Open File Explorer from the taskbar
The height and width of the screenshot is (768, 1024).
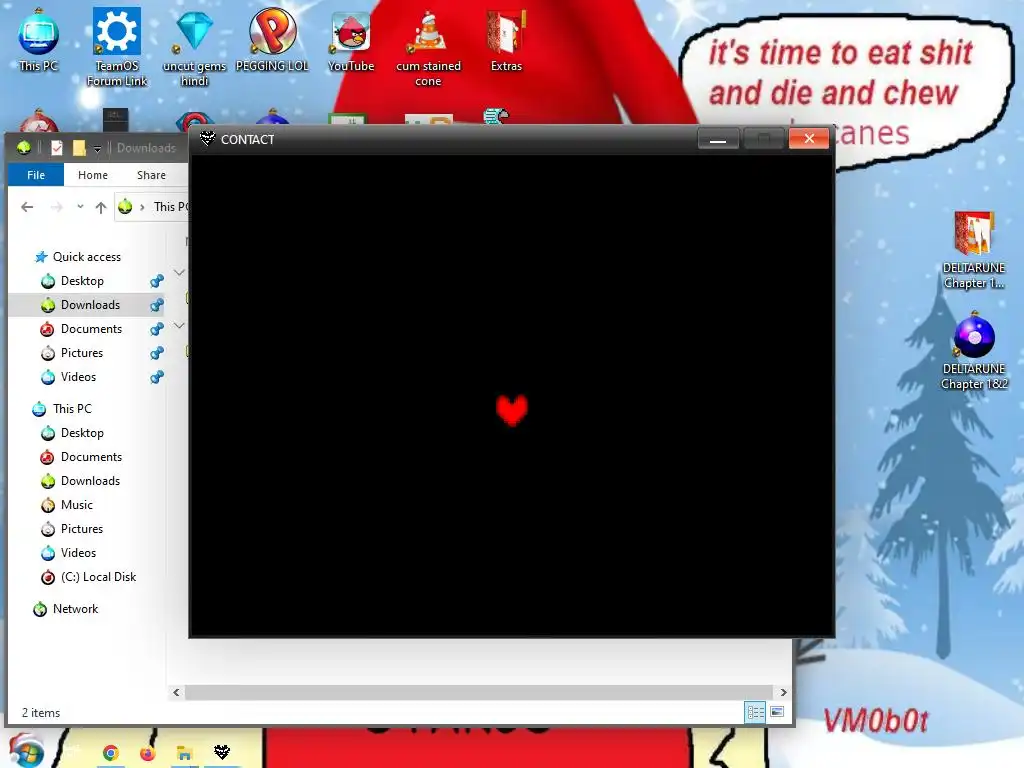(x=184, y=753)
